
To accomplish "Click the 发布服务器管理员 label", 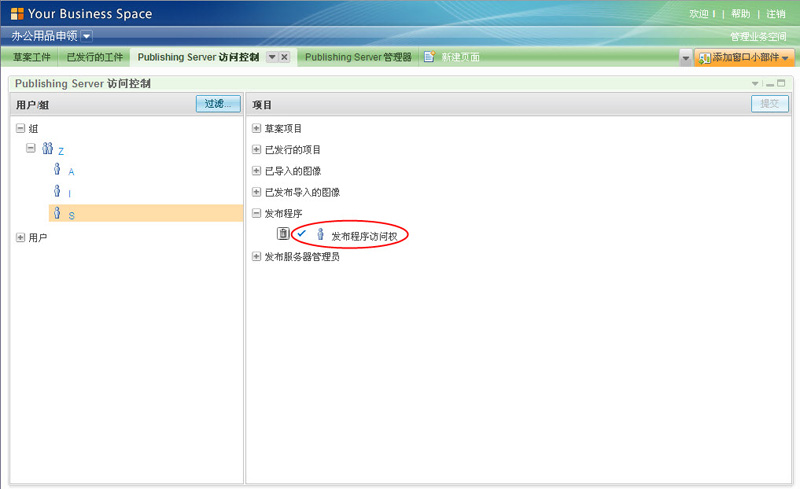I will pyautogui.click(x=302, y=257).
